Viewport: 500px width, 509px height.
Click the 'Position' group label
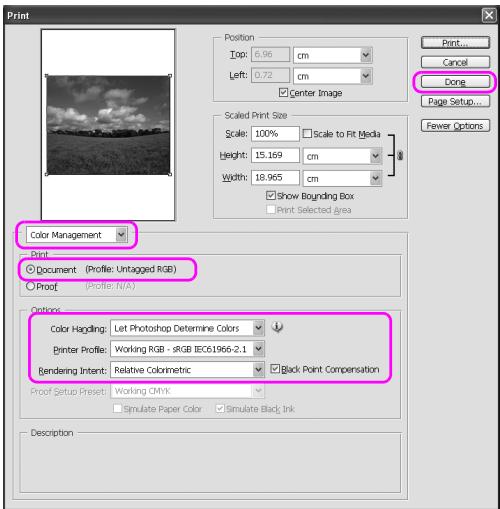(239, 37)
